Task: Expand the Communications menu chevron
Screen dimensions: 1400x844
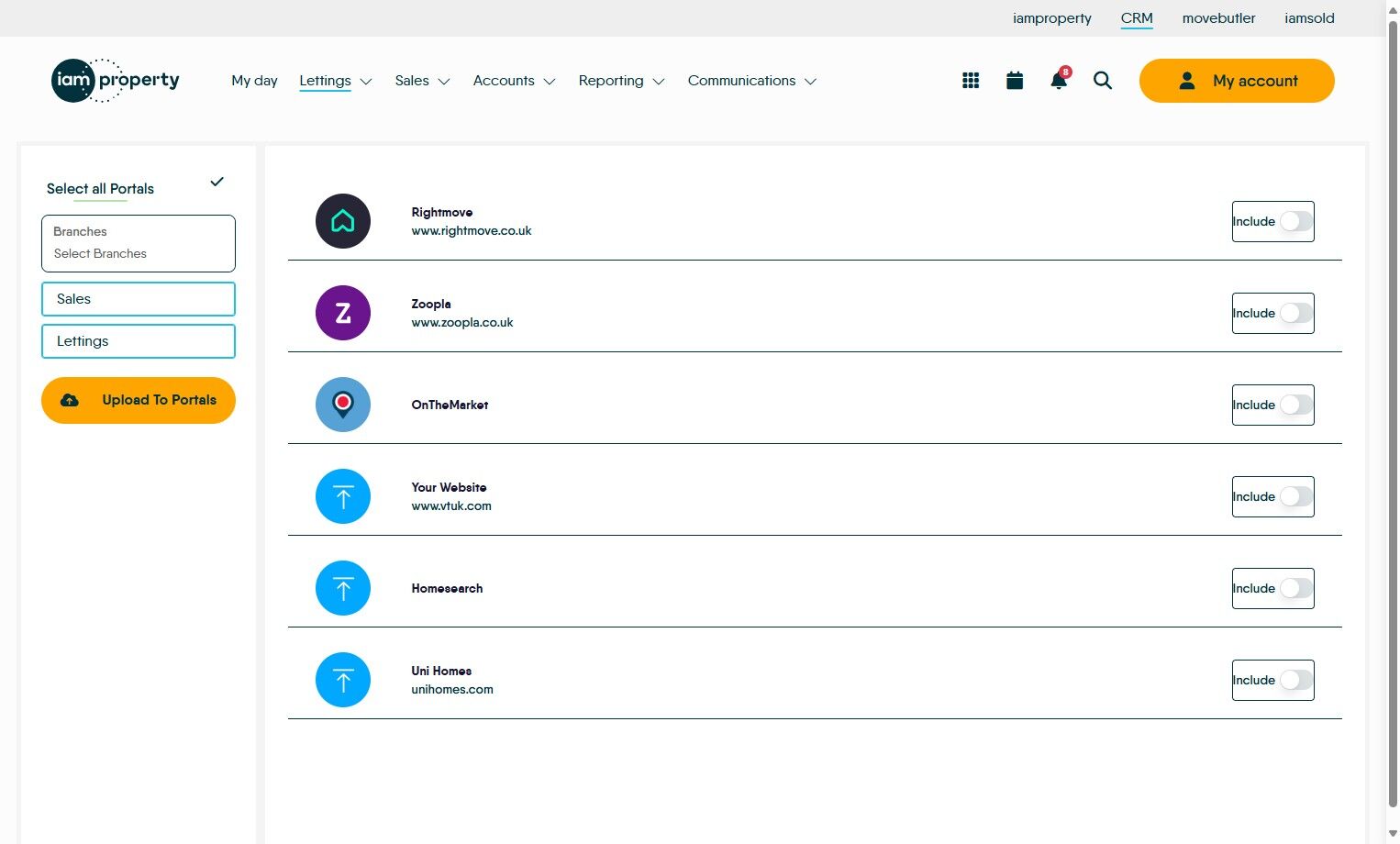Action: (x=811, y=82)
